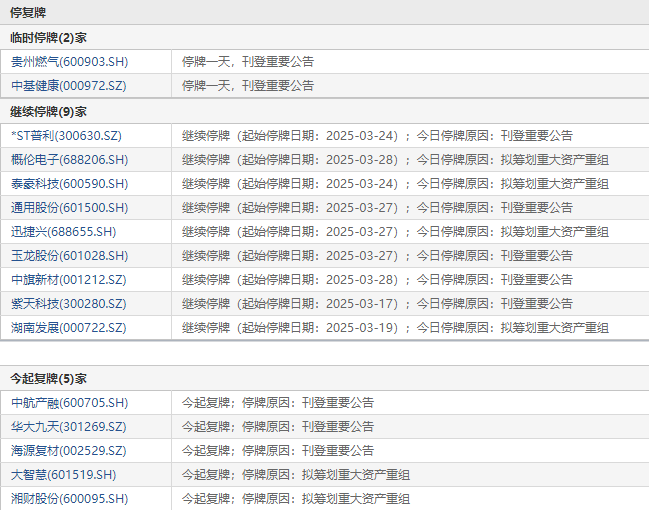The height and width of the screenshot is (510, 649).
Task: Click 迅捷兴 suspension detail about 重大资产重组
Action: 395,232
